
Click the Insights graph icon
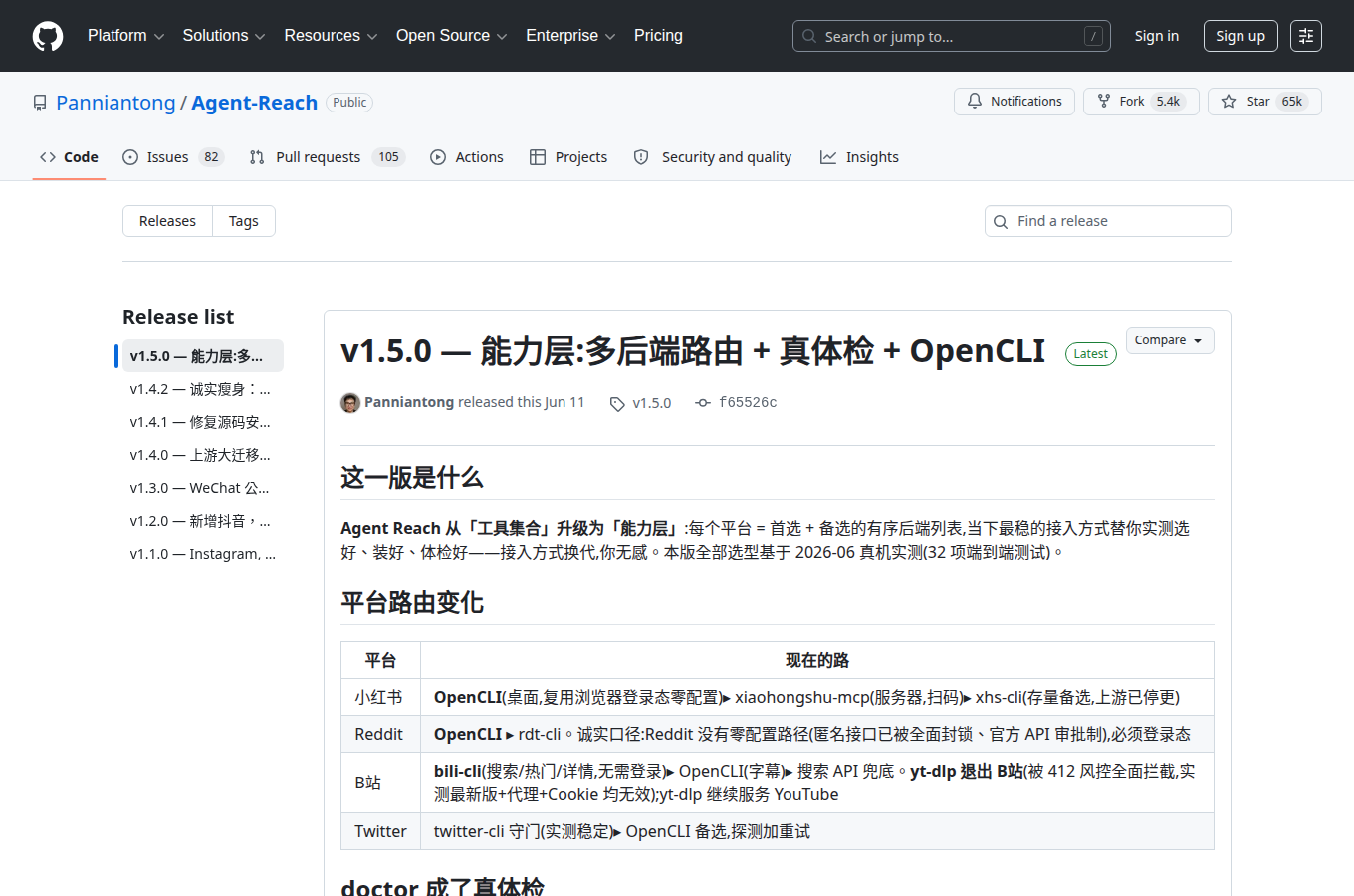[x=828, y=157]
